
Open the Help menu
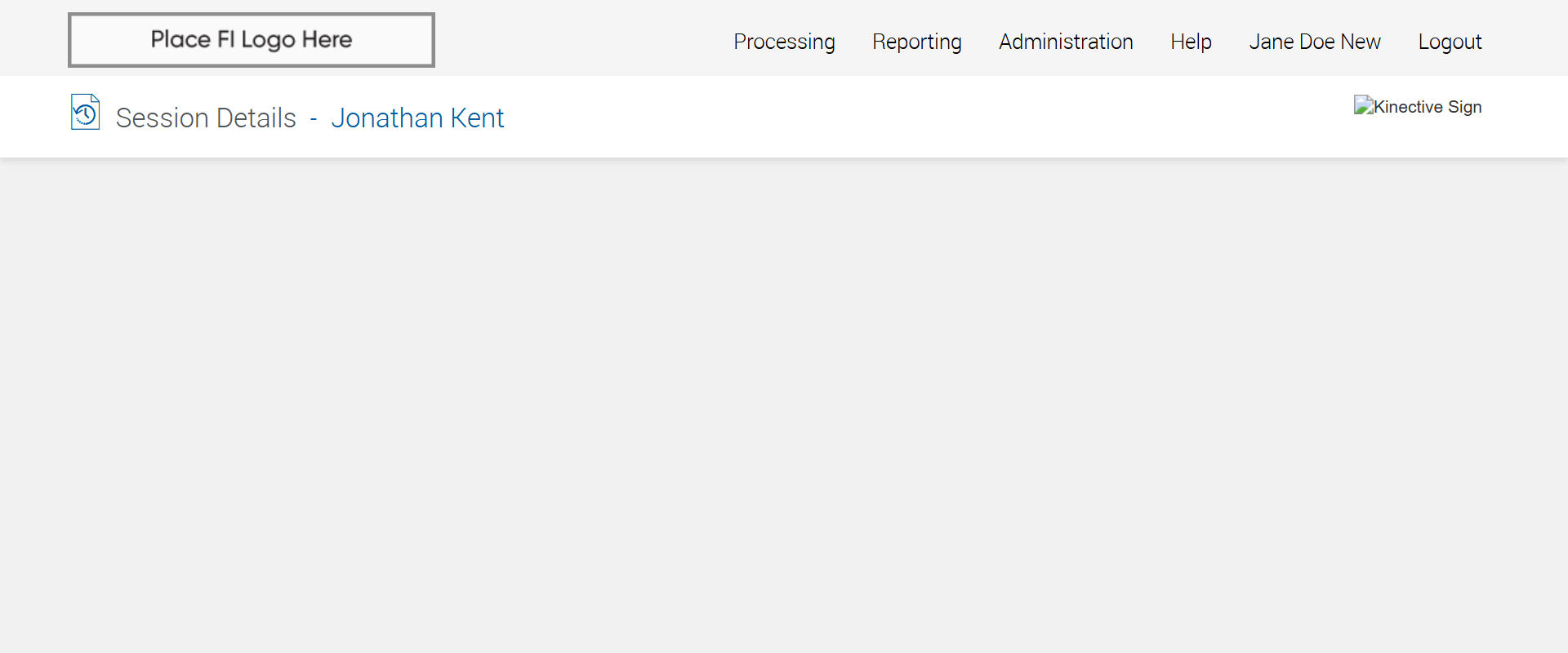[x=1190, y=42]
